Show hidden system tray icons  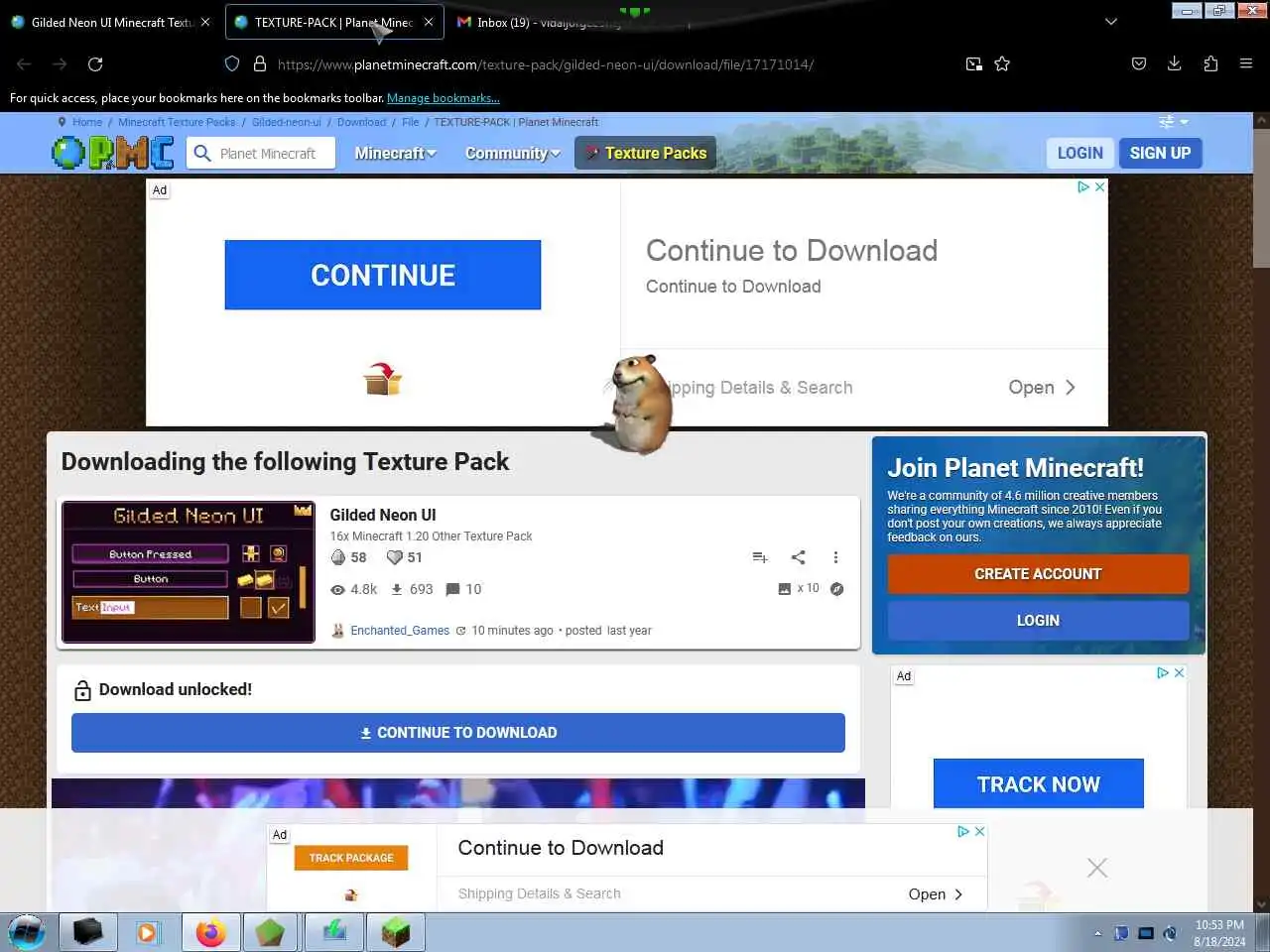pos(1097,933)
